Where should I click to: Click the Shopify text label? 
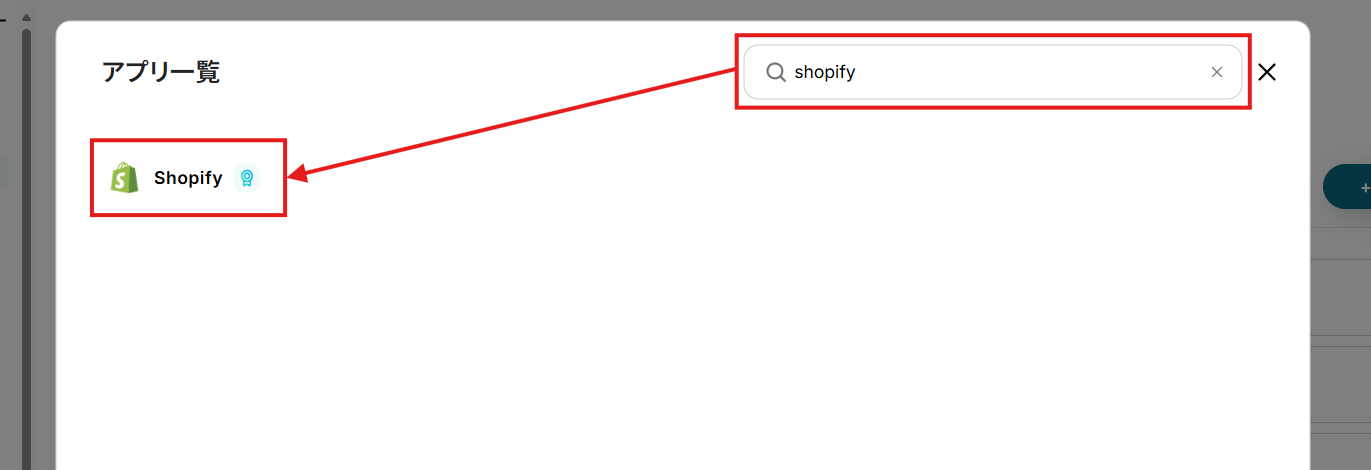pyautogui.click(x=188, y=178)
